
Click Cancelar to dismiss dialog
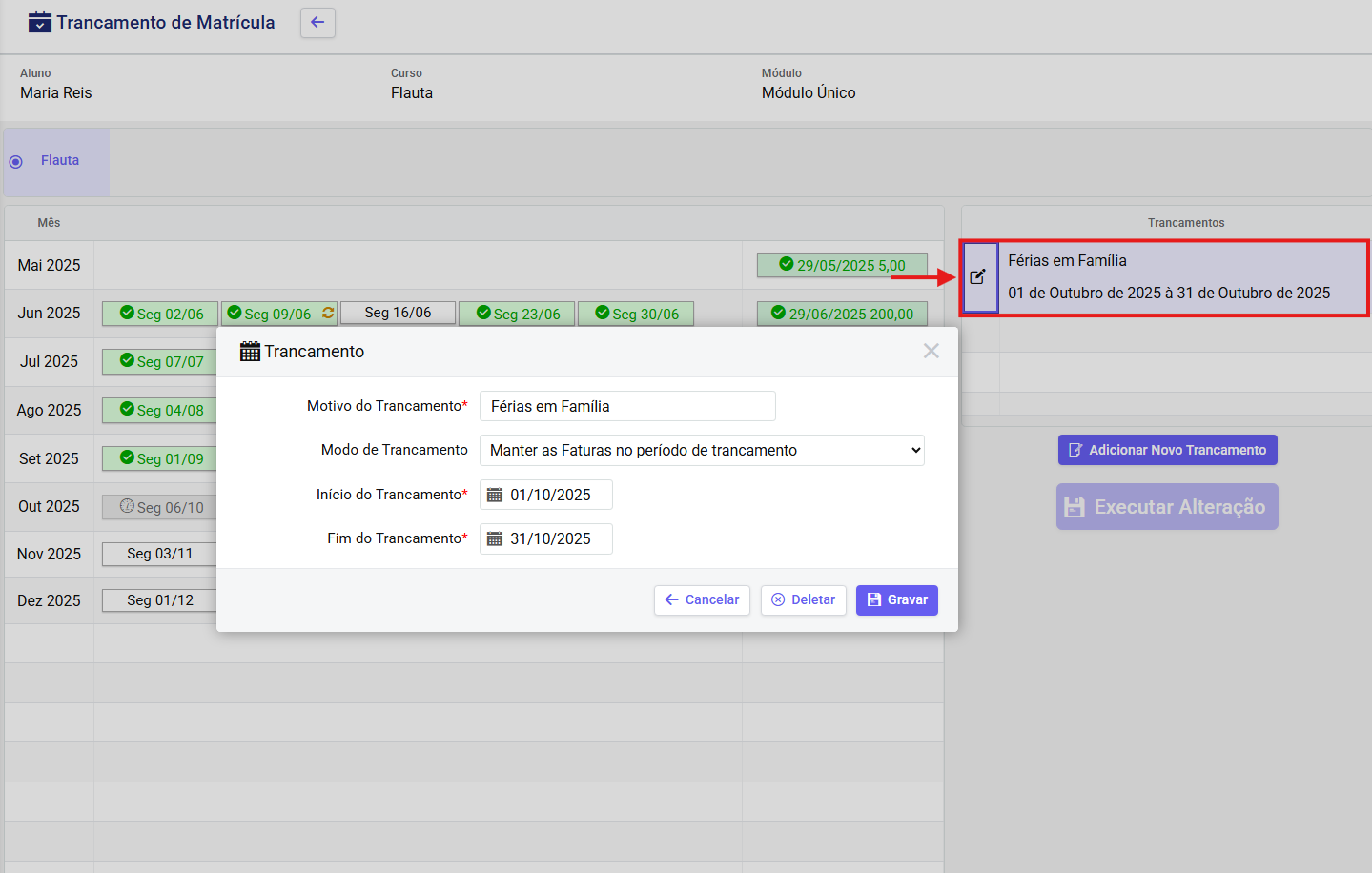pos(702,600)
